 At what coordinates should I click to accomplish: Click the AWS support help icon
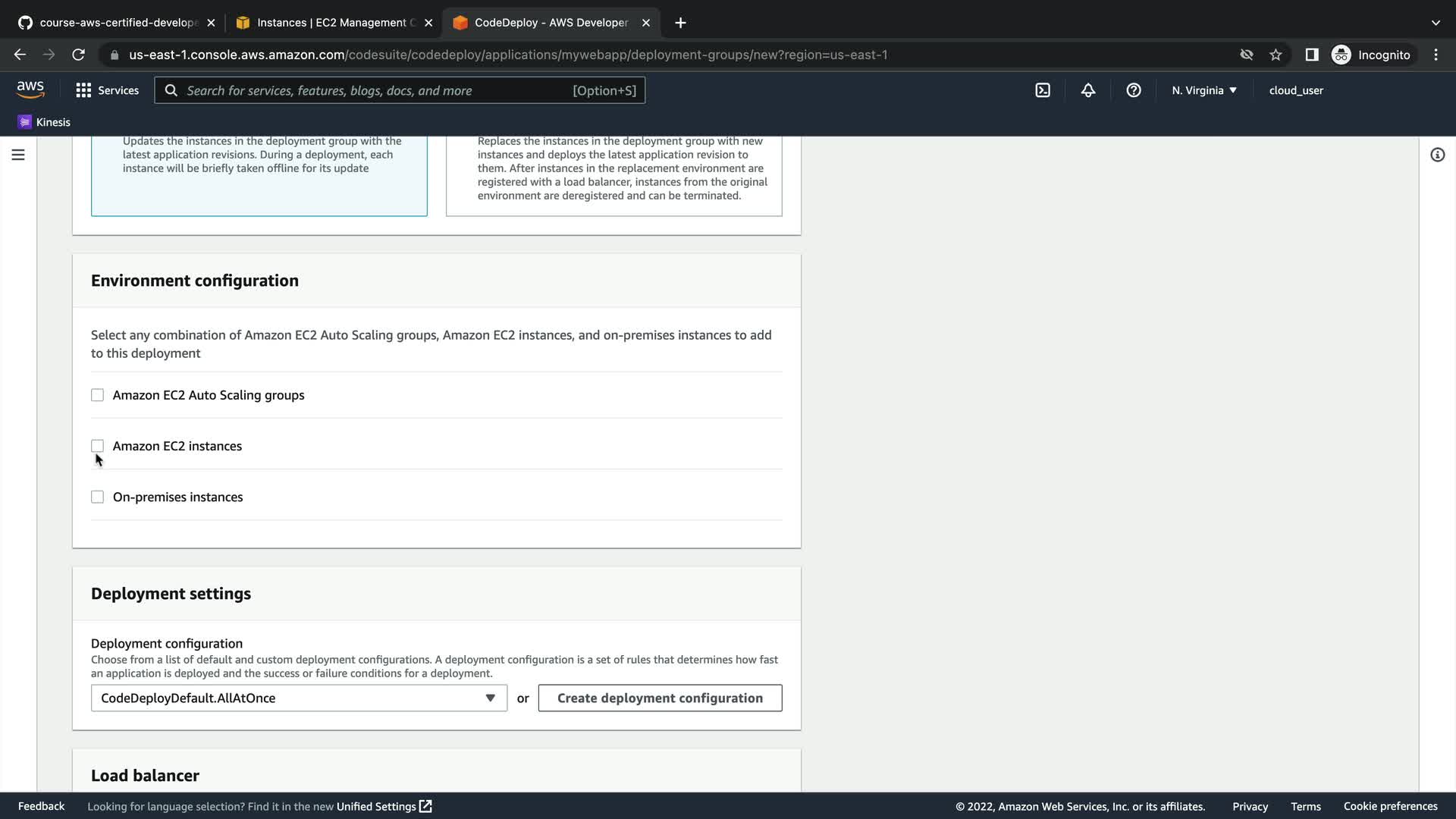click(x=1134, y=90)
